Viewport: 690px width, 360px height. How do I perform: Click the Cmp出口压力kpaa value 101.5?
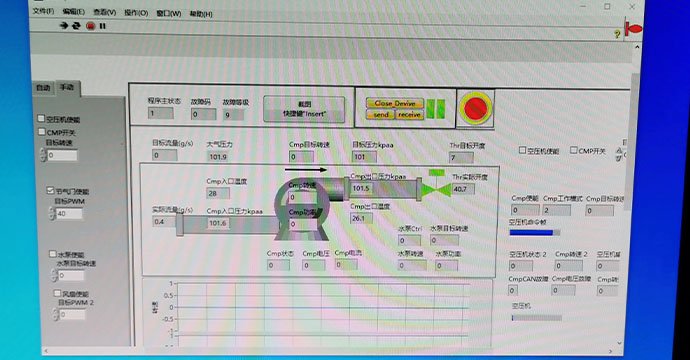[363, 188]
